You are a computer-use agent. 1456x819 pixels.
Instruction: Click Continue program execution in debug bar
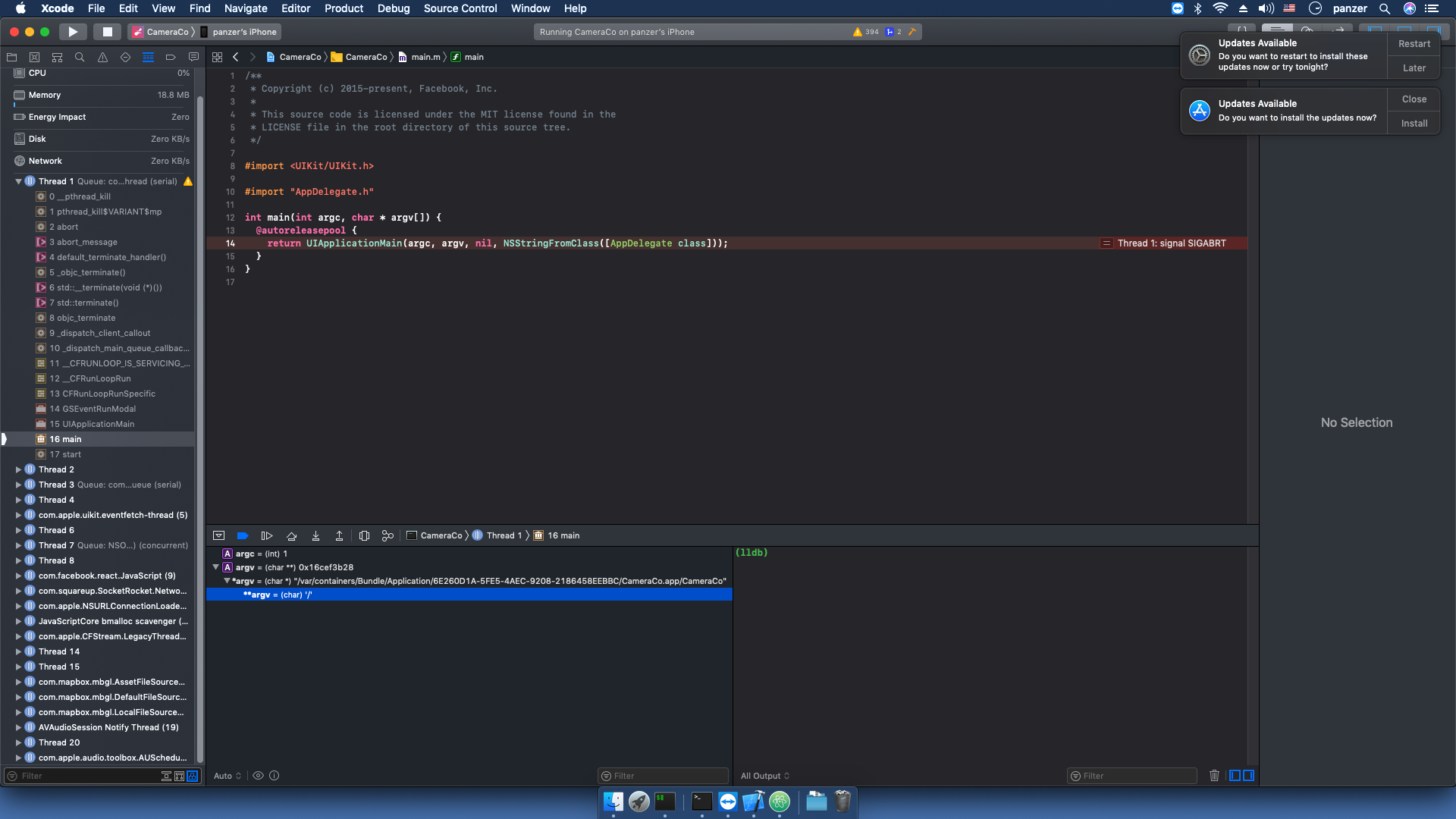(x=267, y=535)
